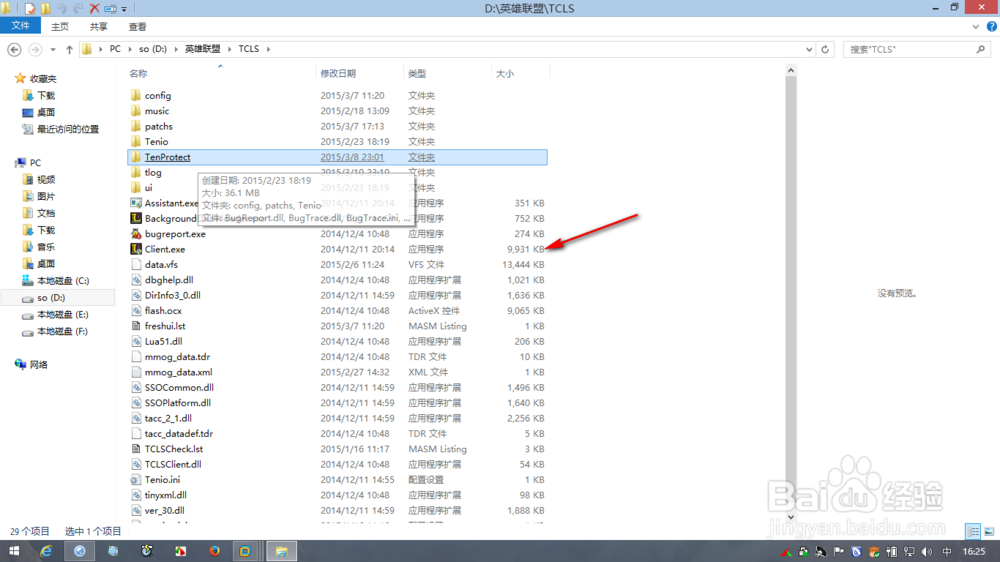
Task: Sort by the 类型 column header
Action: click(417, 73)
